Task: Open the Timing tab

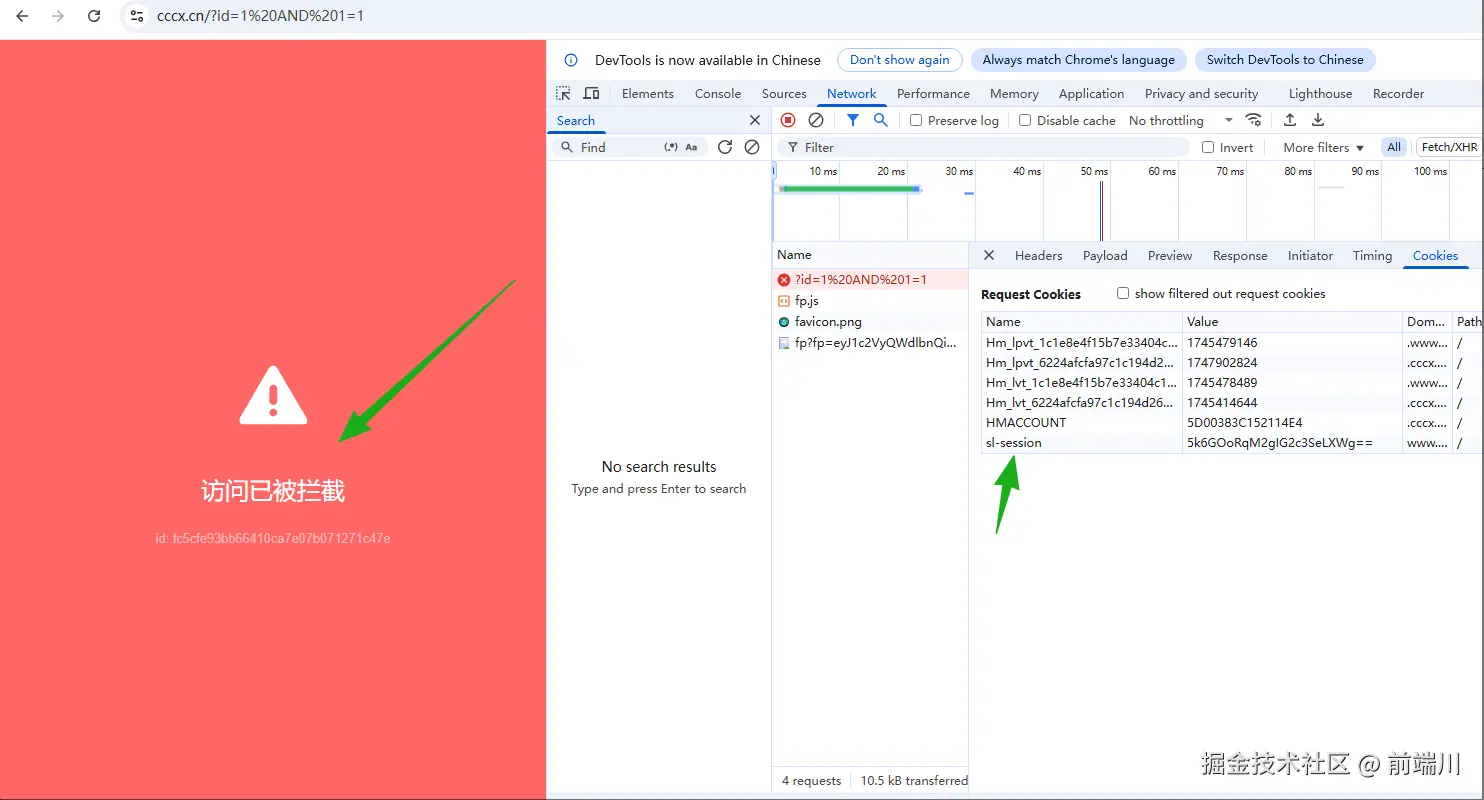Action: point(1372,255)
